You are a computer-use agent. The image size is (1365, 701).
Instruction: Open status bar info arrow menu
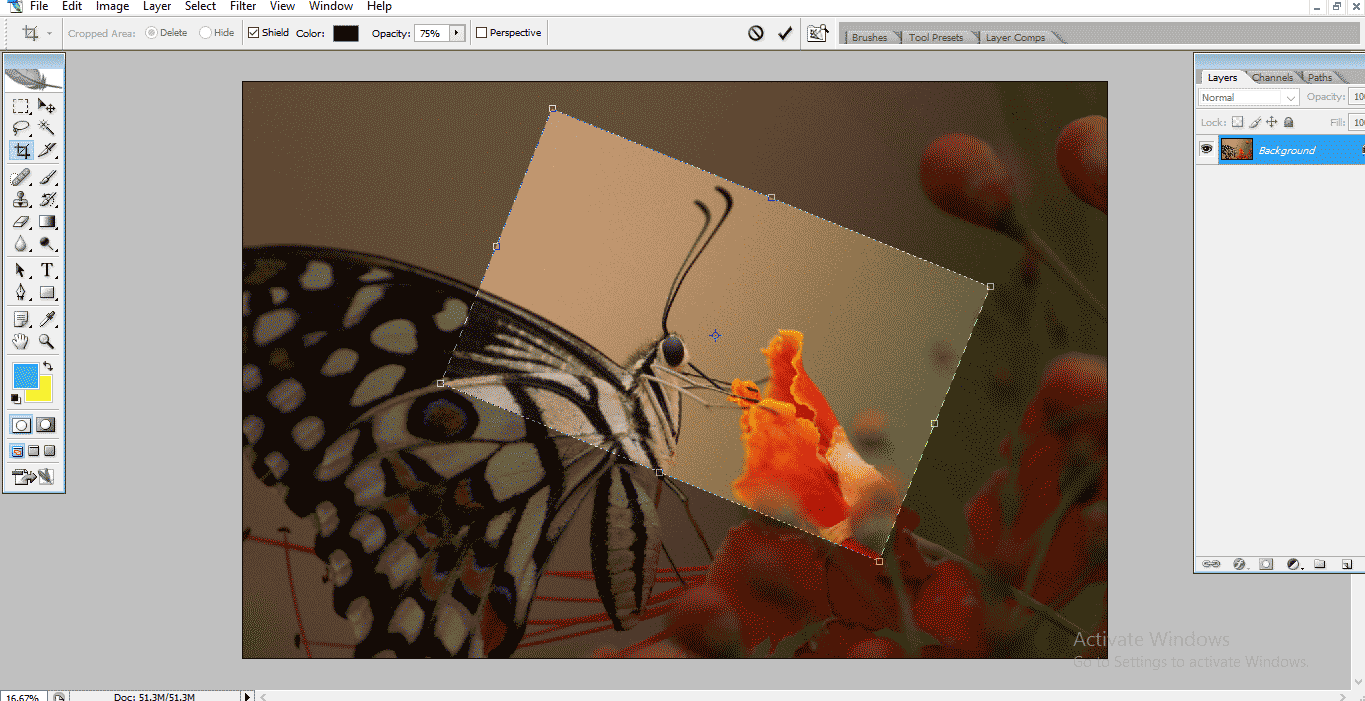click(x=248, y=696)
